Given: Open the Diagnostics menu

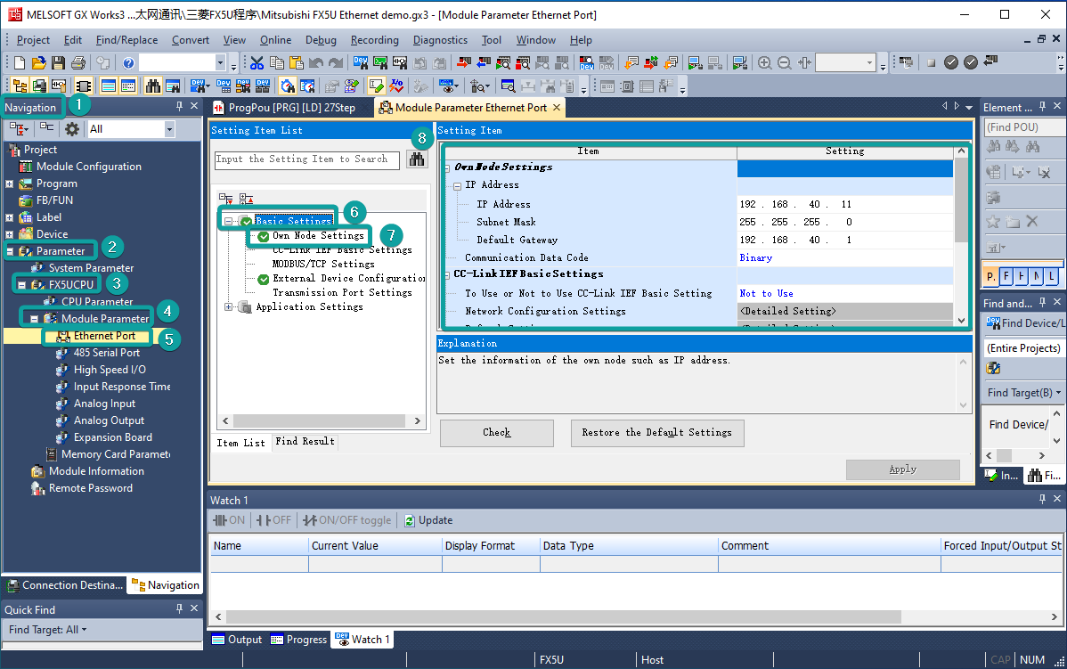Looking at the screenshot, I should pyautogui.click(x=439, y=40).
